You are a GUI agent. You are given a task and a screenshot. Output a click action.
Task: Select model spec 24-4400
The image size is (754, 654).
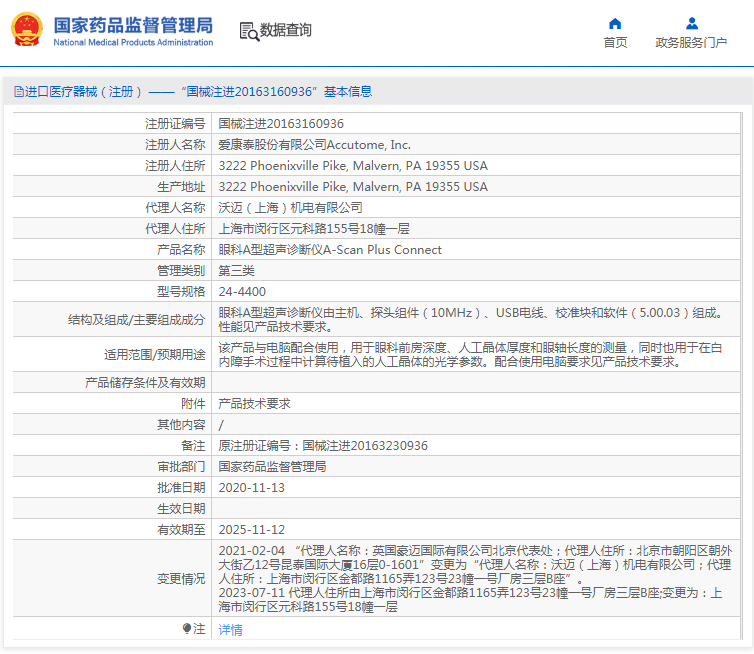point(242,292)
